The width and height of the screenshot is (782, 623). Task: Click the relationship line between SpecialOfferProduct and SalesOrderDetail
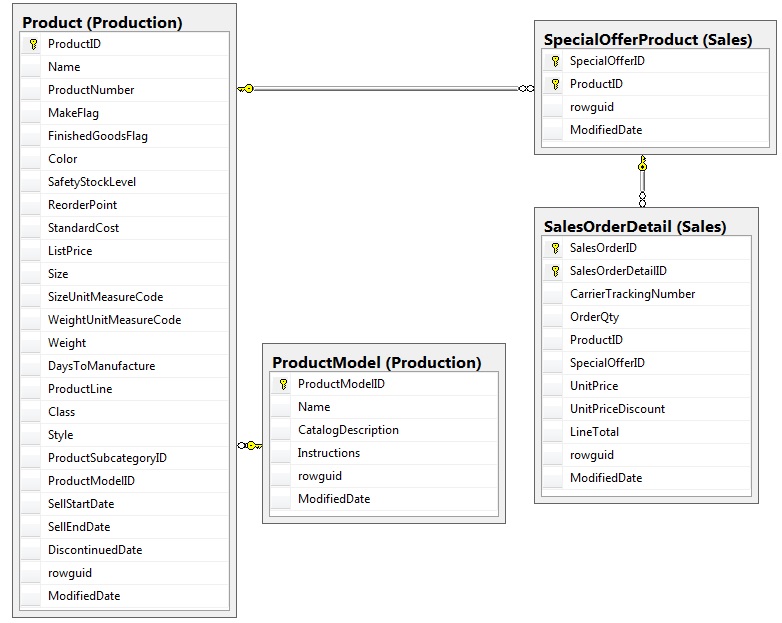(x=642, y=181)
